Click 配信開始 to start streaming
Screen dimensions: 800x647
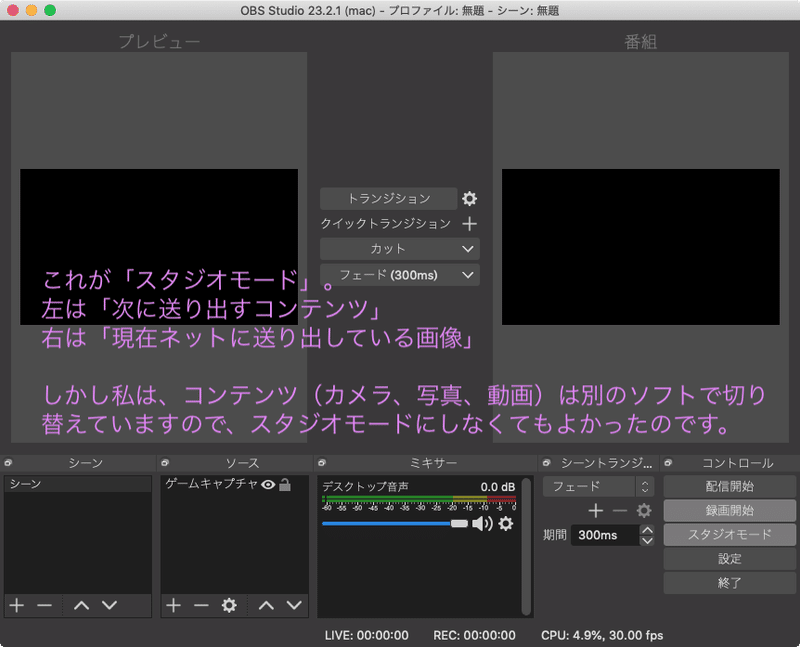point(730,486)
